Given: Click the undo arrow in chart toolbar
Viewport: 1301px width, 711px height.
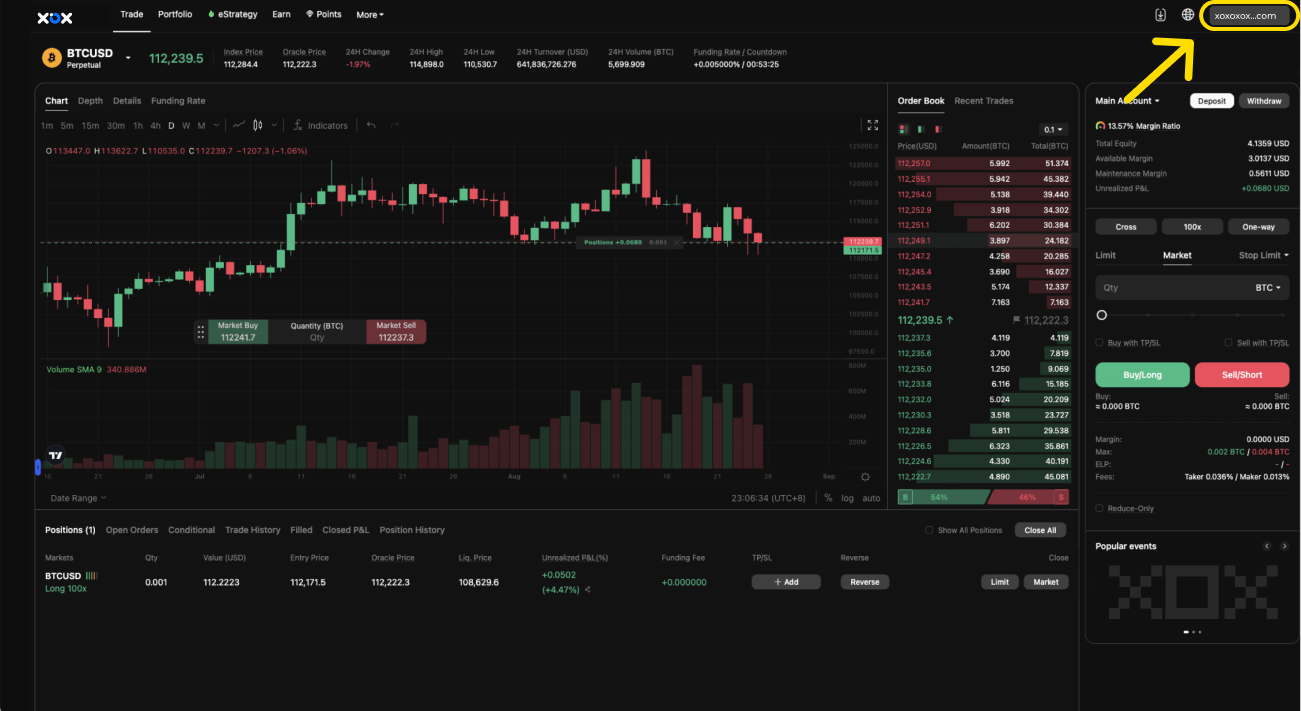Looking at the screenshot, I should (x=371, y=126).
